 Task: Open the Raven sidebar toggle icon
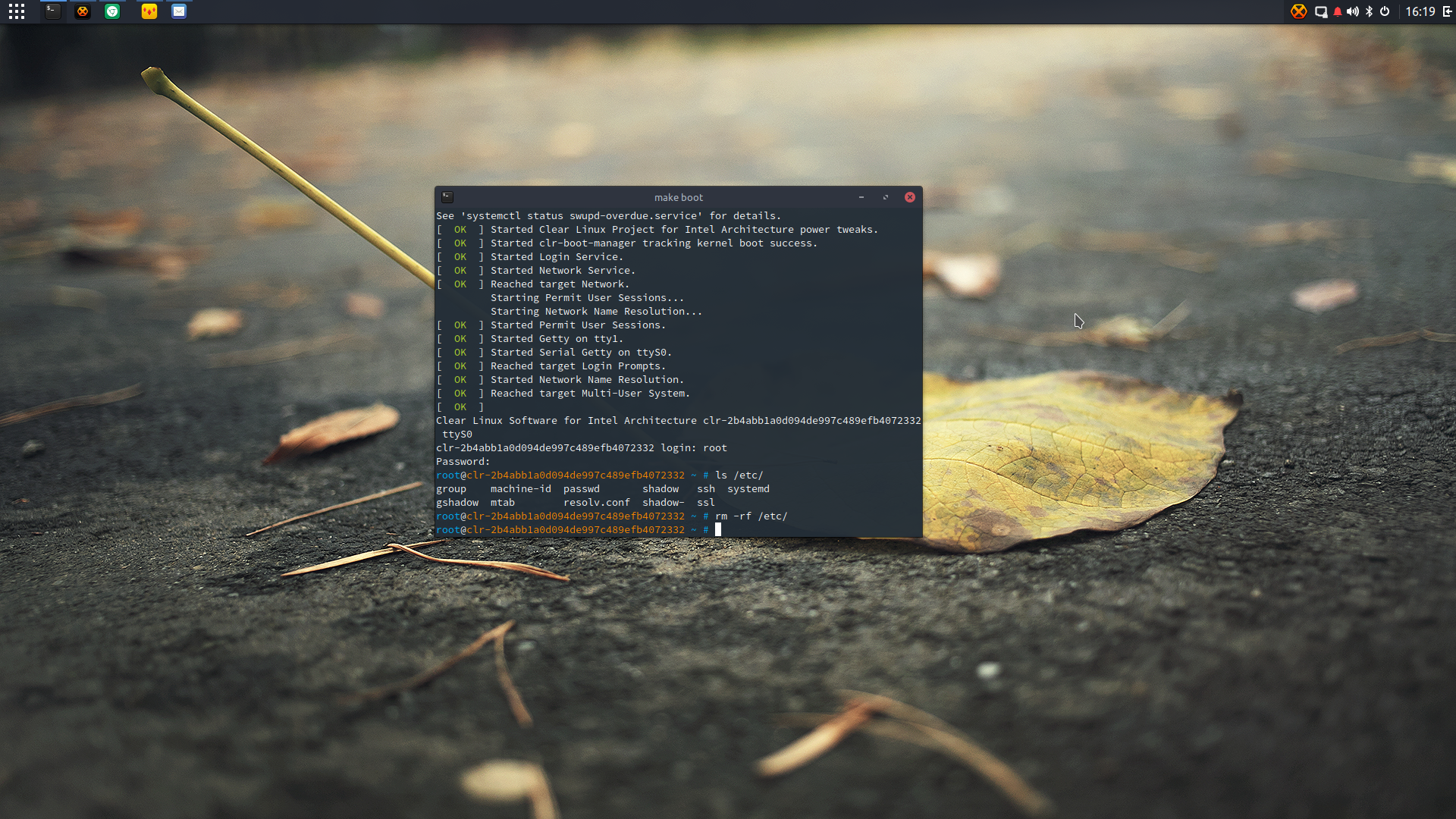[1447, 11]
